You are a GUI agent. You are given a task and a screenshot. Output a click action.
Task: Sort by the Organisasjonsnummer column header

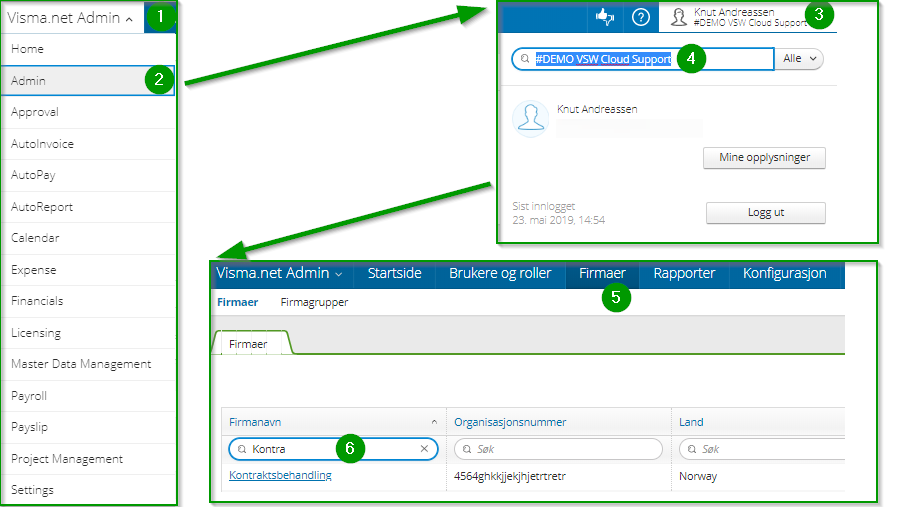point(510,422)
